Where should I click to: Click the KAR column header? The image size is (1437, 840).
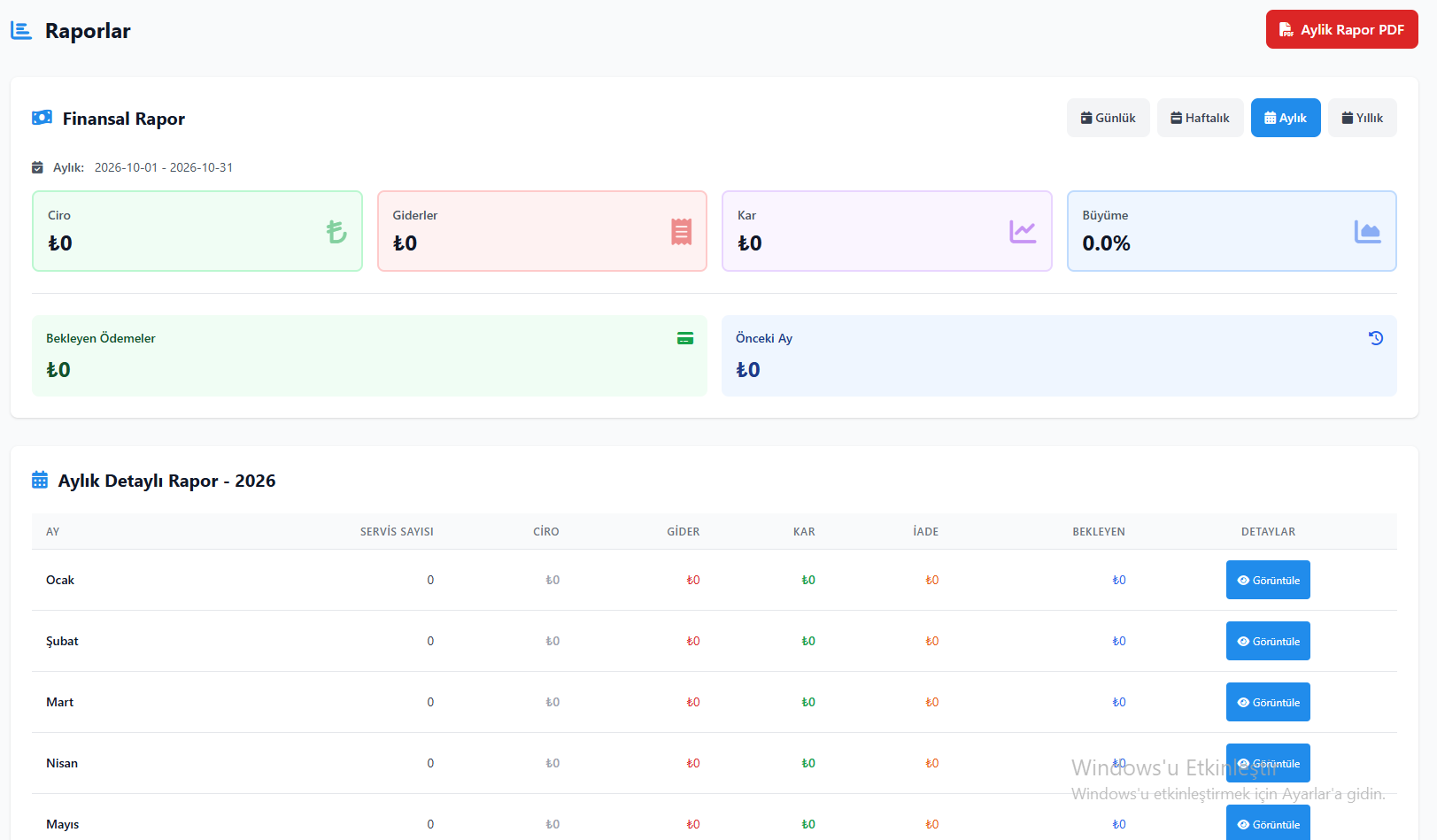click(x=804, y=532)
